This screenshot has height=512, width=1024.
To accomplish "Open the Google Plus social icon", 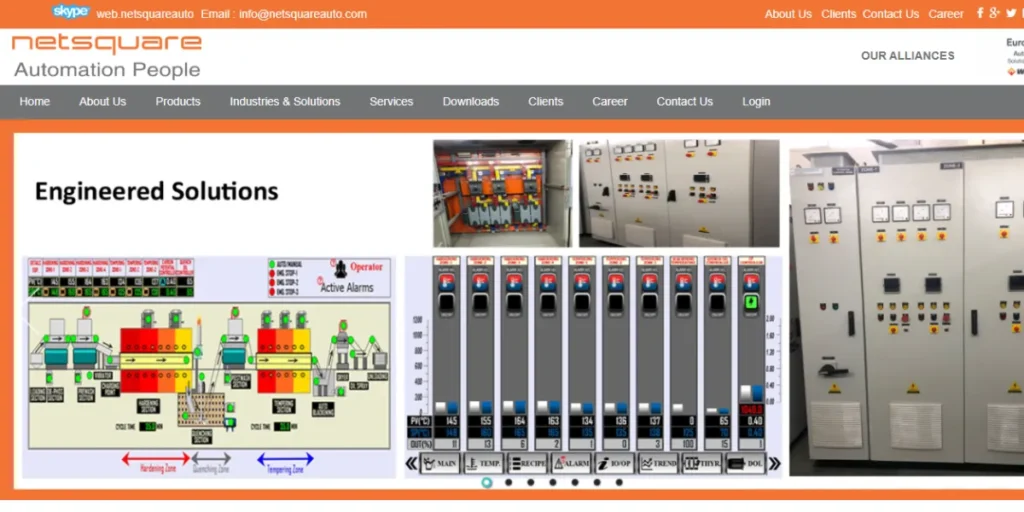I will (995, 13).
